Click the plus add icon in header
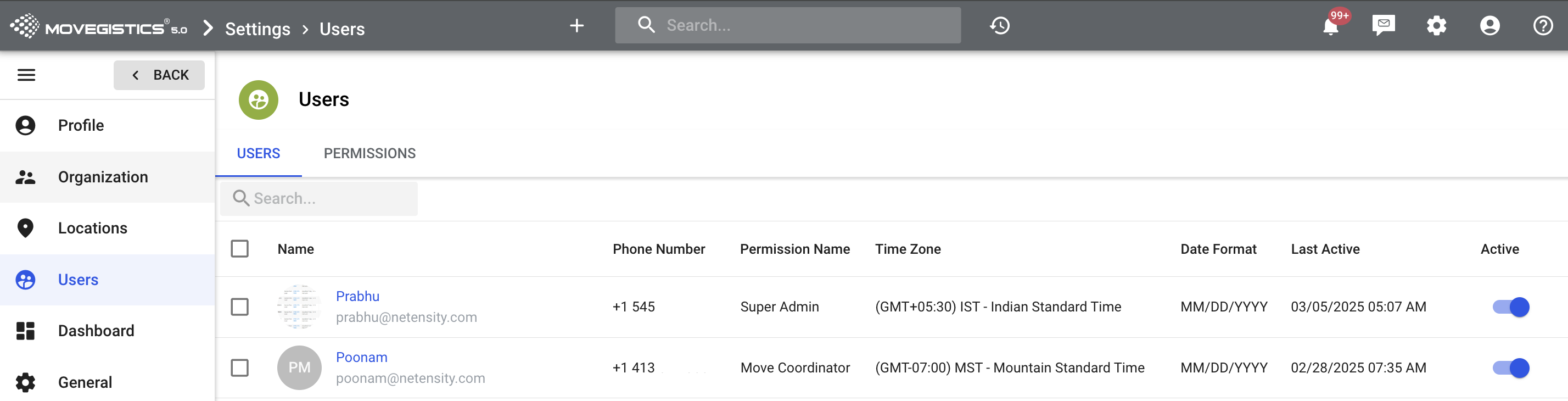Image resolution: width=1568 pixels, height=401 pixels. point(576,26)
